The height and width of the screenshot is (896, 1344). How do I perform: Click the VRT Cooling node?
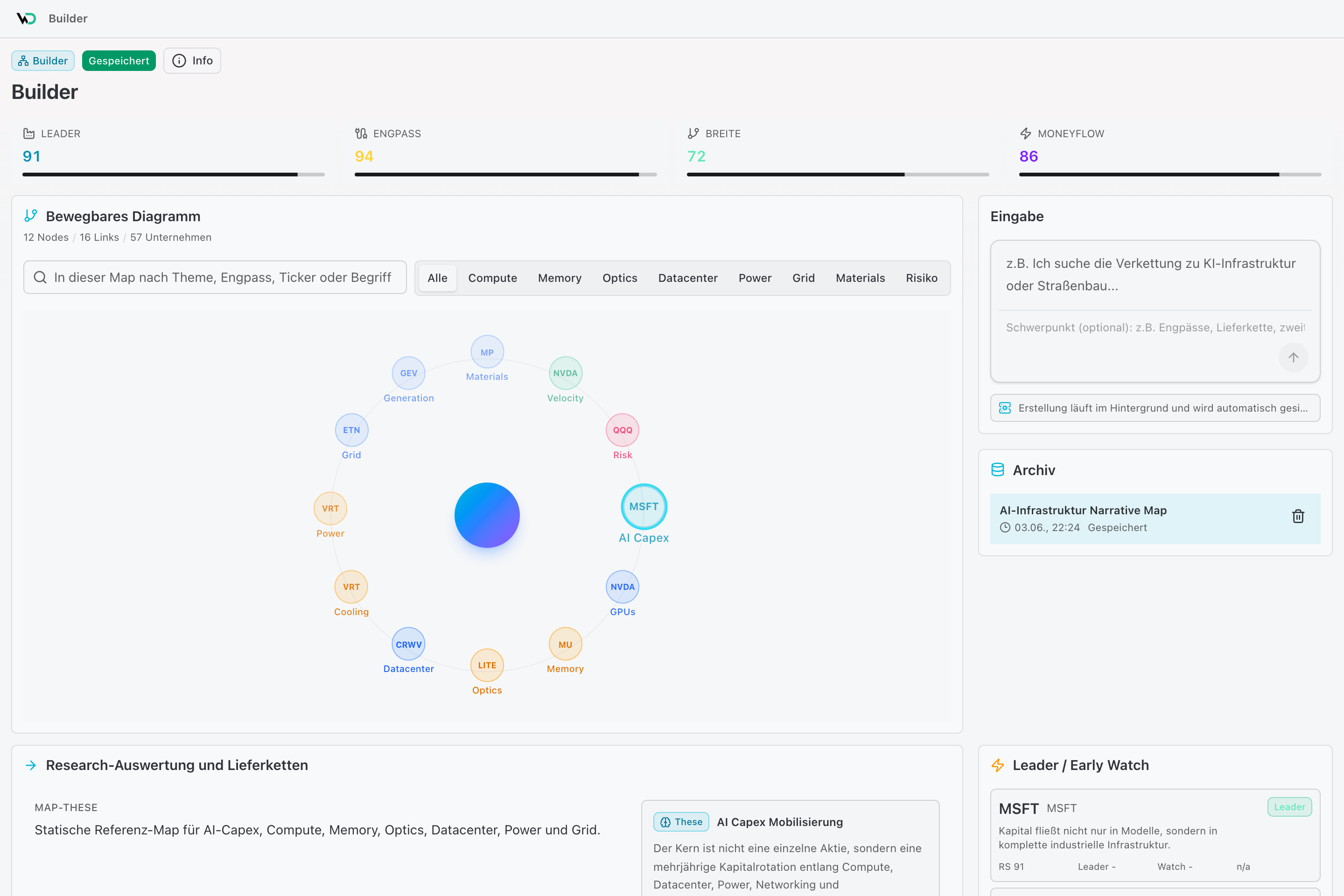[x=351, y=587]
